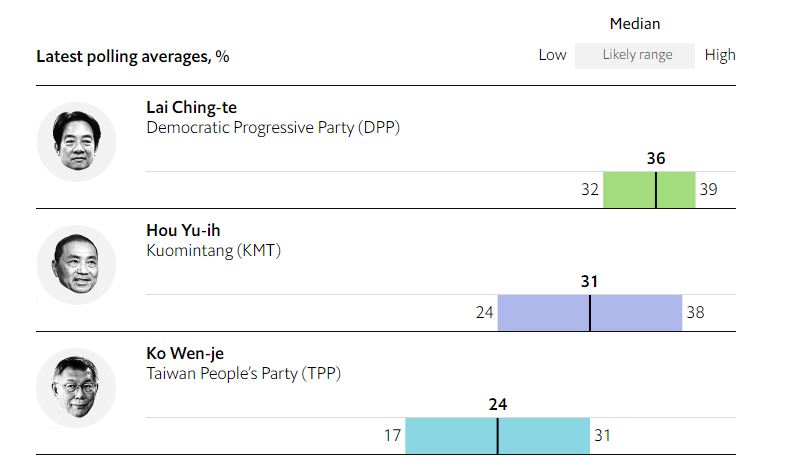Click Lai Ching-te's portrait photo
Image resolution: width=797 pixels, height=474 pixels.
[x=76, y=142]
